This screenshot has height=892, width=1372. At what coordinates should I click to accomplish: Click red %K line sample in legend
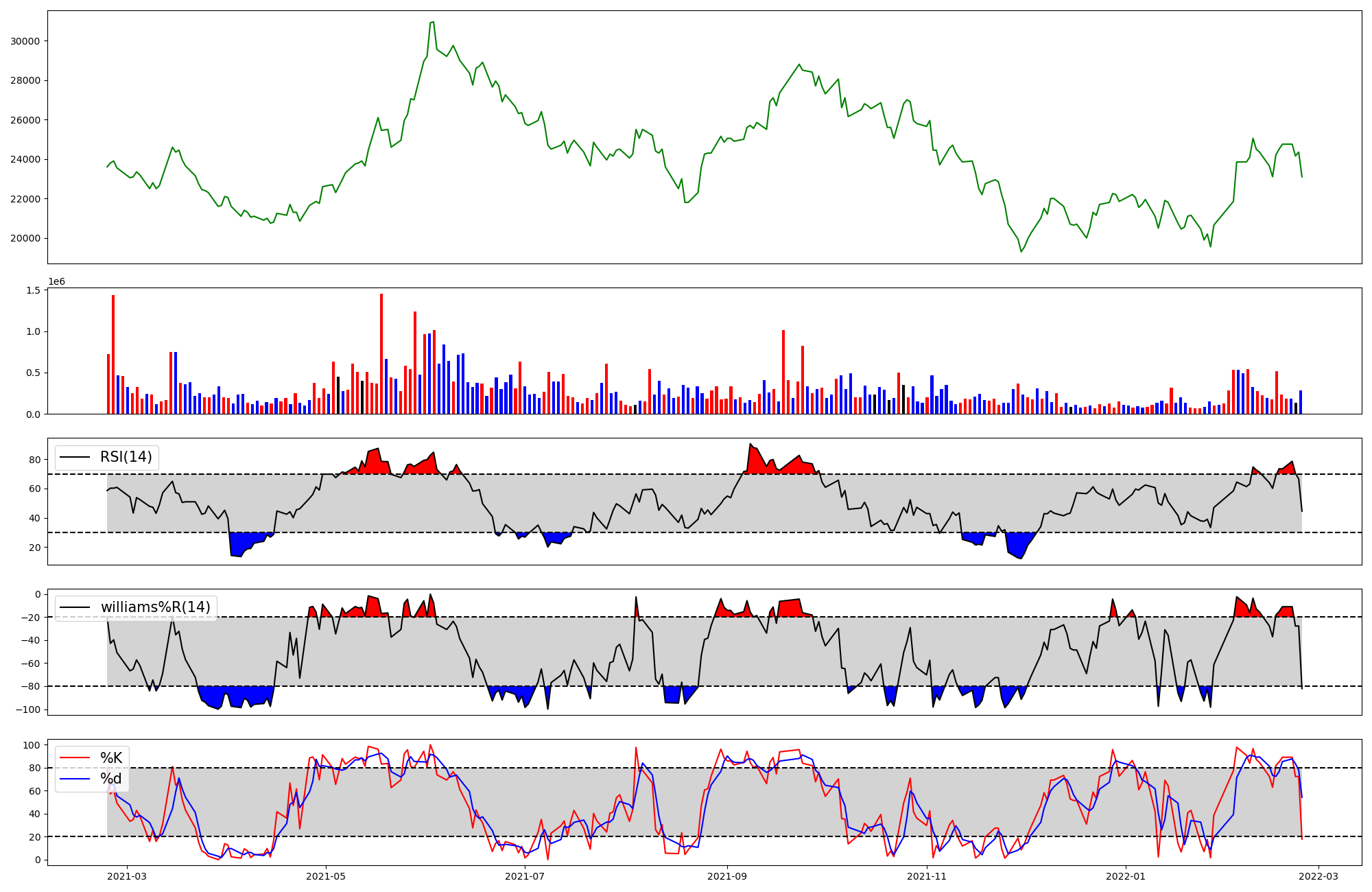pyautogui.click(x=75, y=758)
